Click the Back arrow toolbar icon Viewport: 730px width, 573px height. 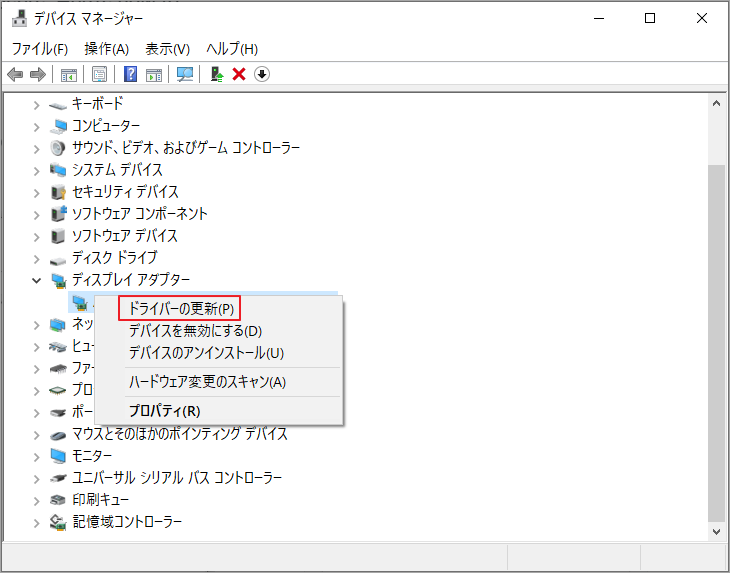pyautogui.click(x=15, y=74)
